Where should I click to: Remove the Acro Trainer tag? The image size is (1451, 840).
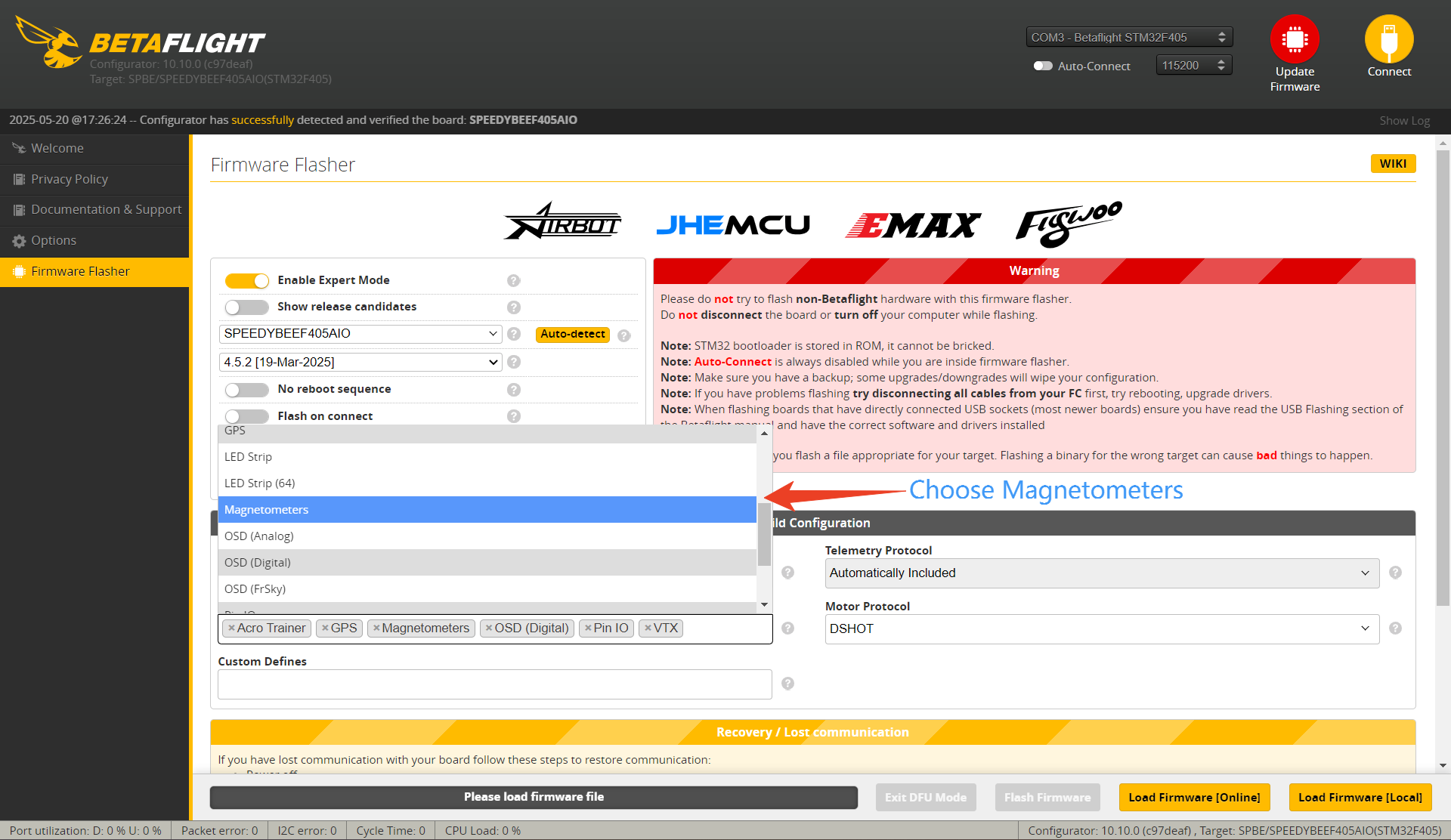231,628
